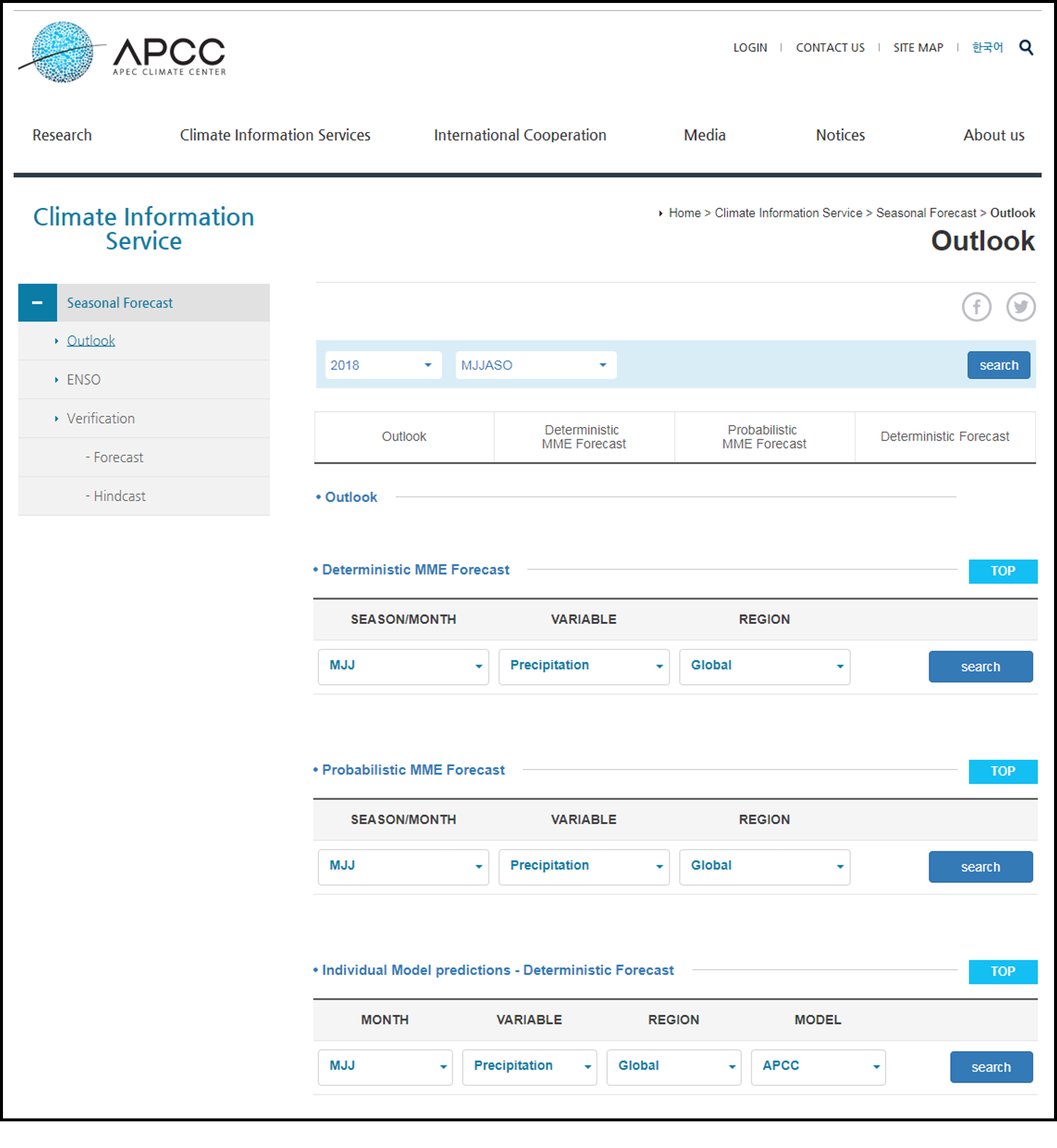
Task: Open the International Cooperation menu
Action: [520, 135]
